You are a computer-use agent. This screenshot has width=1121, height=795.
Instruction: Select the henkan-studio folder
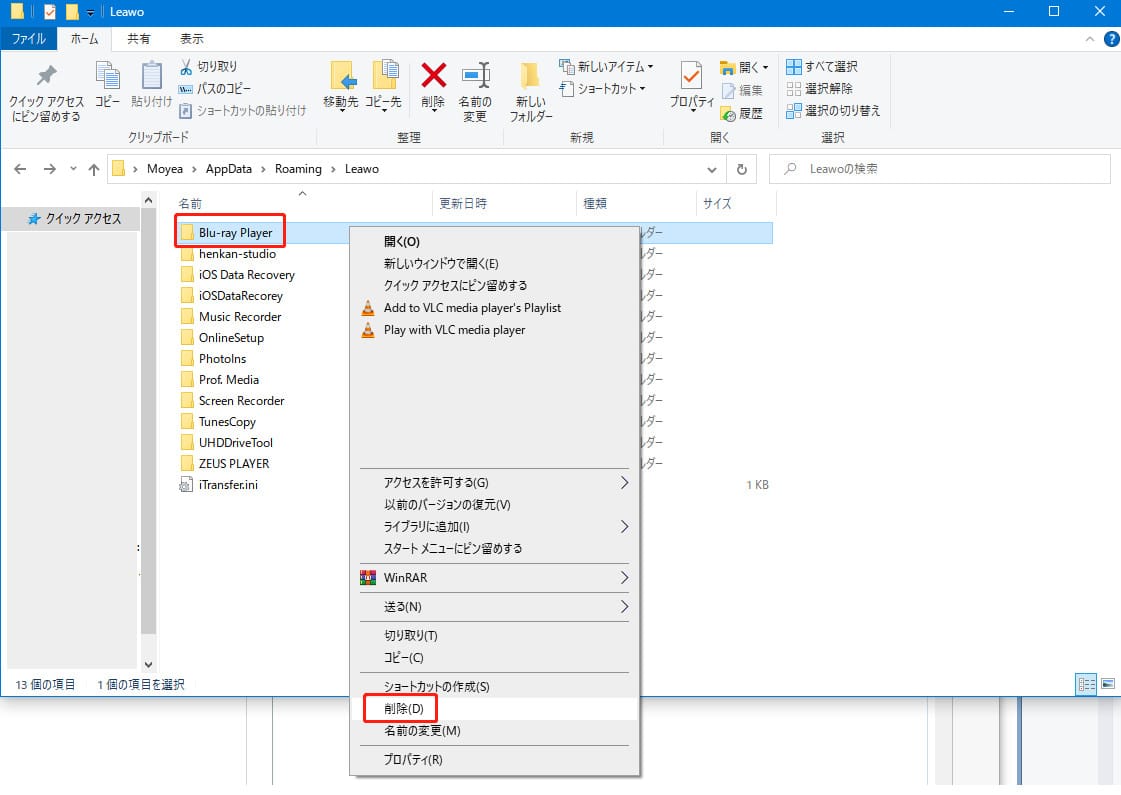click(236, 254)
